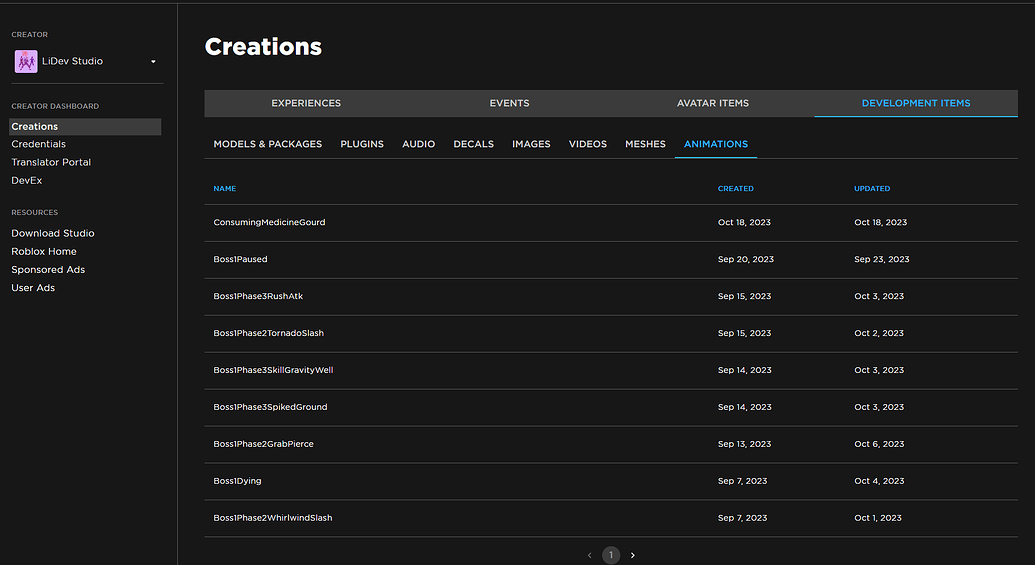
Task: Open the User Ads link
Action: (33, 288)
